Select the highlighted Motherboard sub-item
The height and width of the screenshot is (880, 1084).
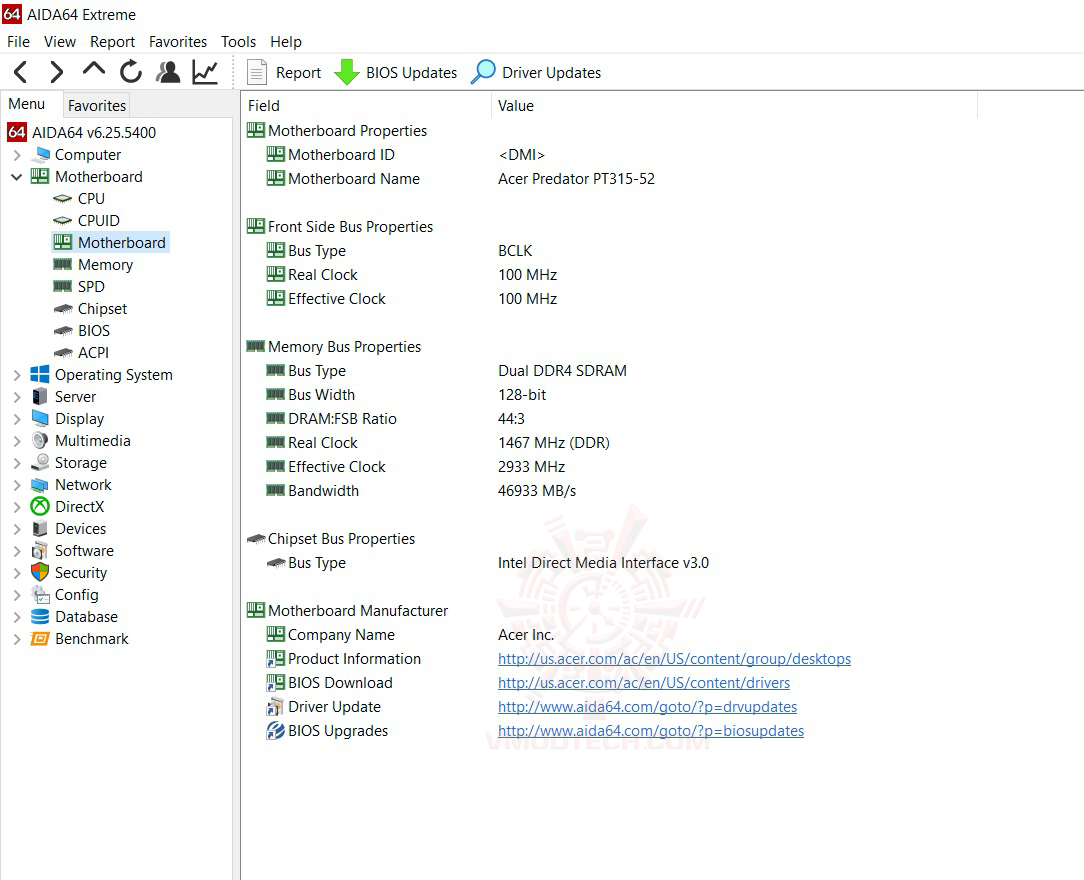(x=111, y=243)
